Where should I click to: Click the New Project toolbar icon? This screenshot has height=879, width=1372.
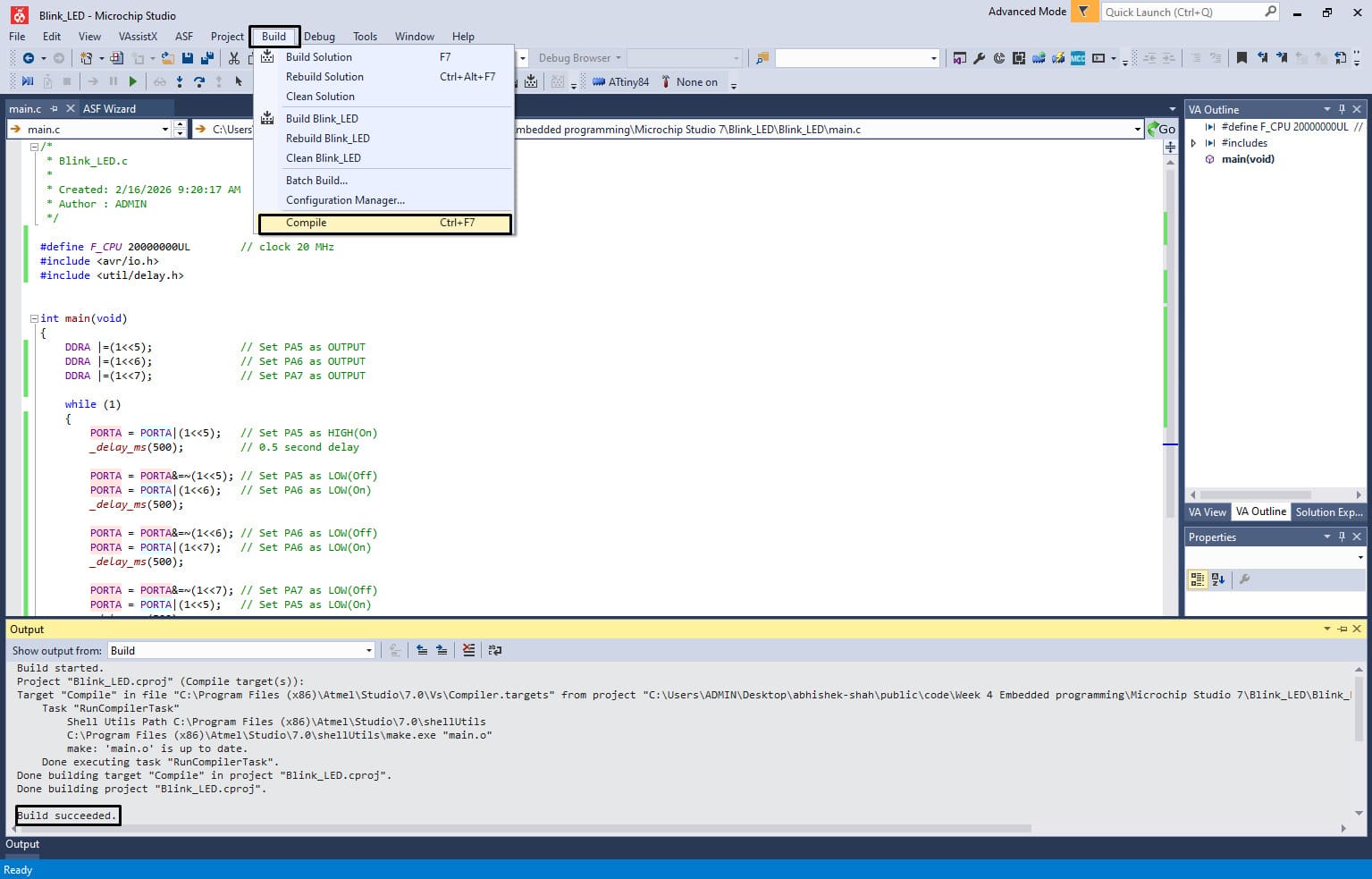[x=86, y=58]
